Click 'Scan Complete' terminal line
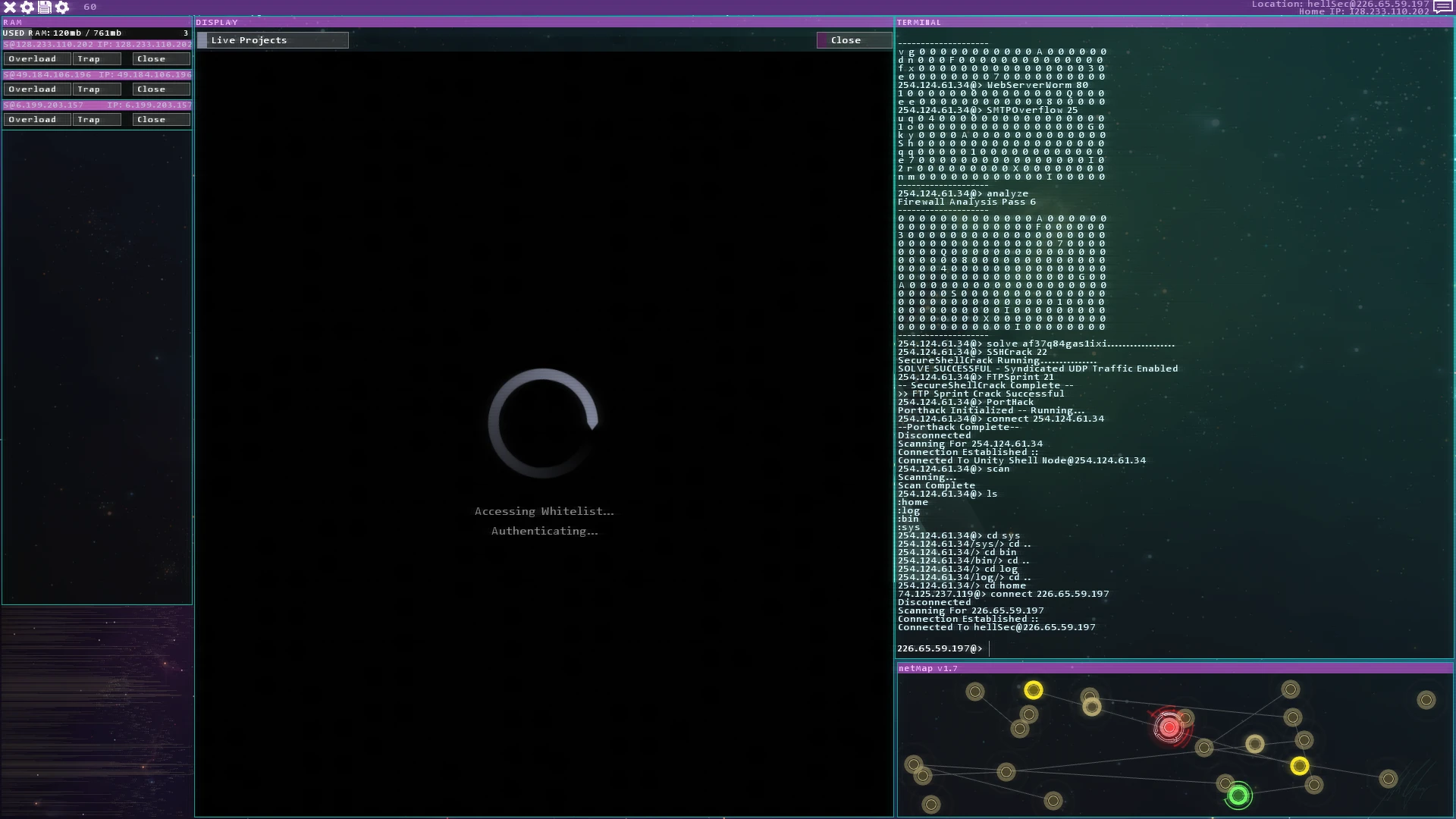Image resolution: width=1456 pixels, height=819 pixels. click(x=937, y=485)
